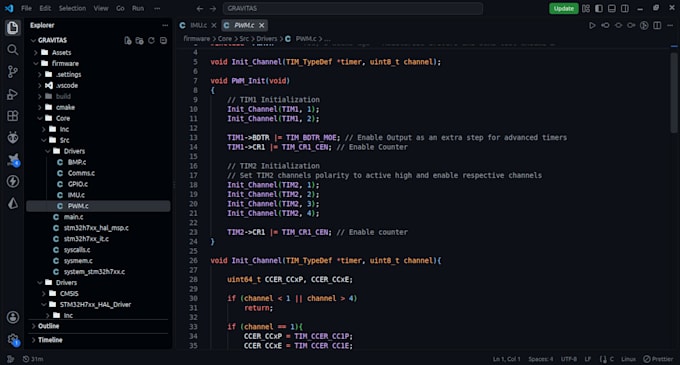Open the overflow menu after Run
The image size is (680, 365).
click(157, 8)
